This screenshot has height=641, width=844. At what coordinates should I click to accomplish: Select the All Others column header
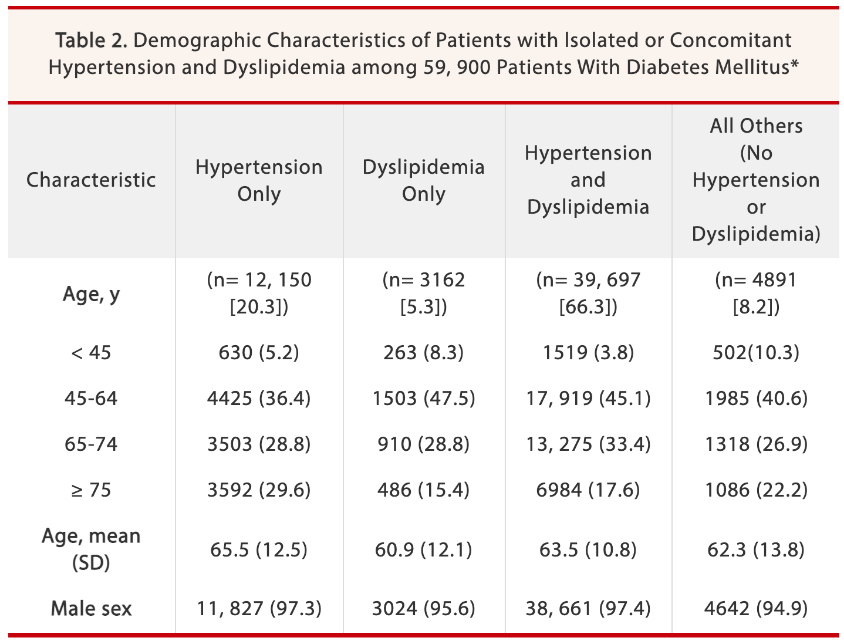(x=756, y=180)
